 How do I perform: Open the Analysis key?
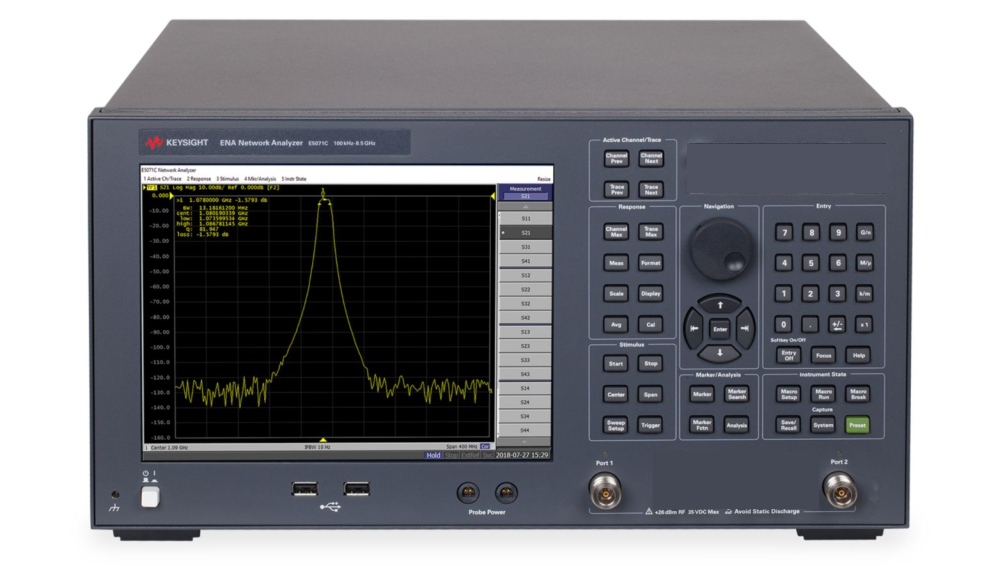tap(737, 424)
